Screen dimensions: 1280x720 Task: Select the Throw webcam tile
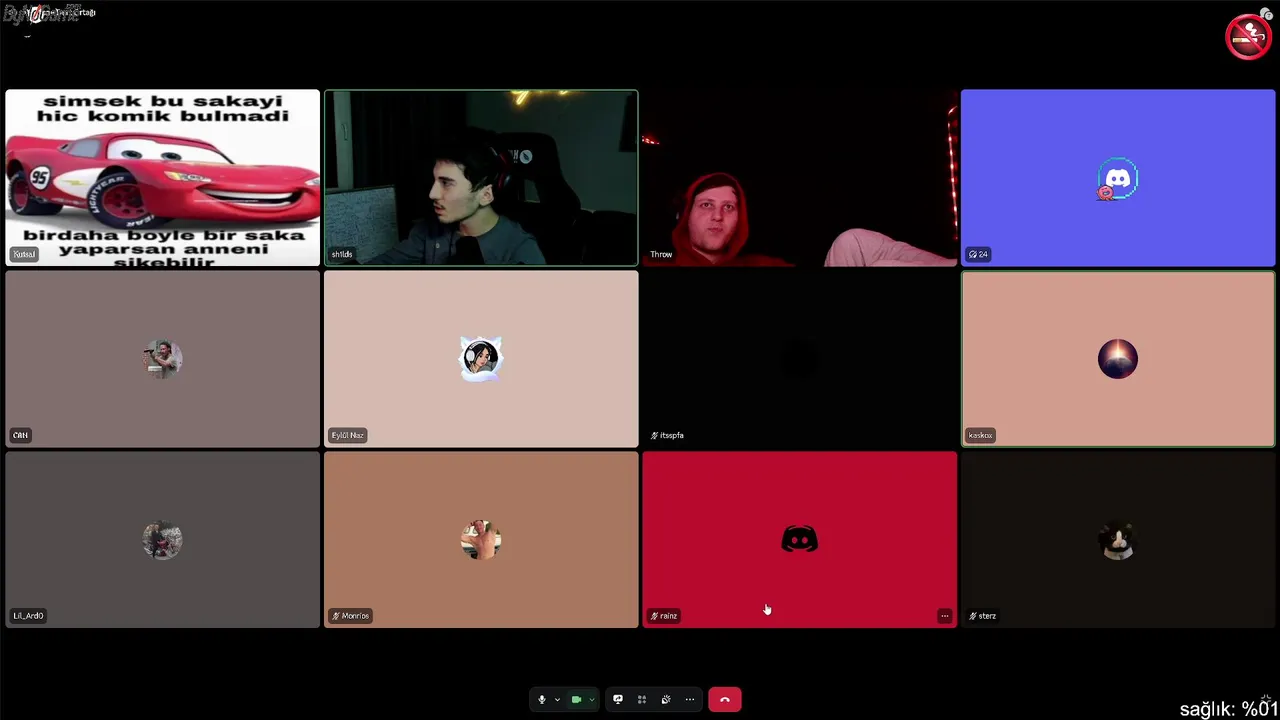click(x=800, y=178)
